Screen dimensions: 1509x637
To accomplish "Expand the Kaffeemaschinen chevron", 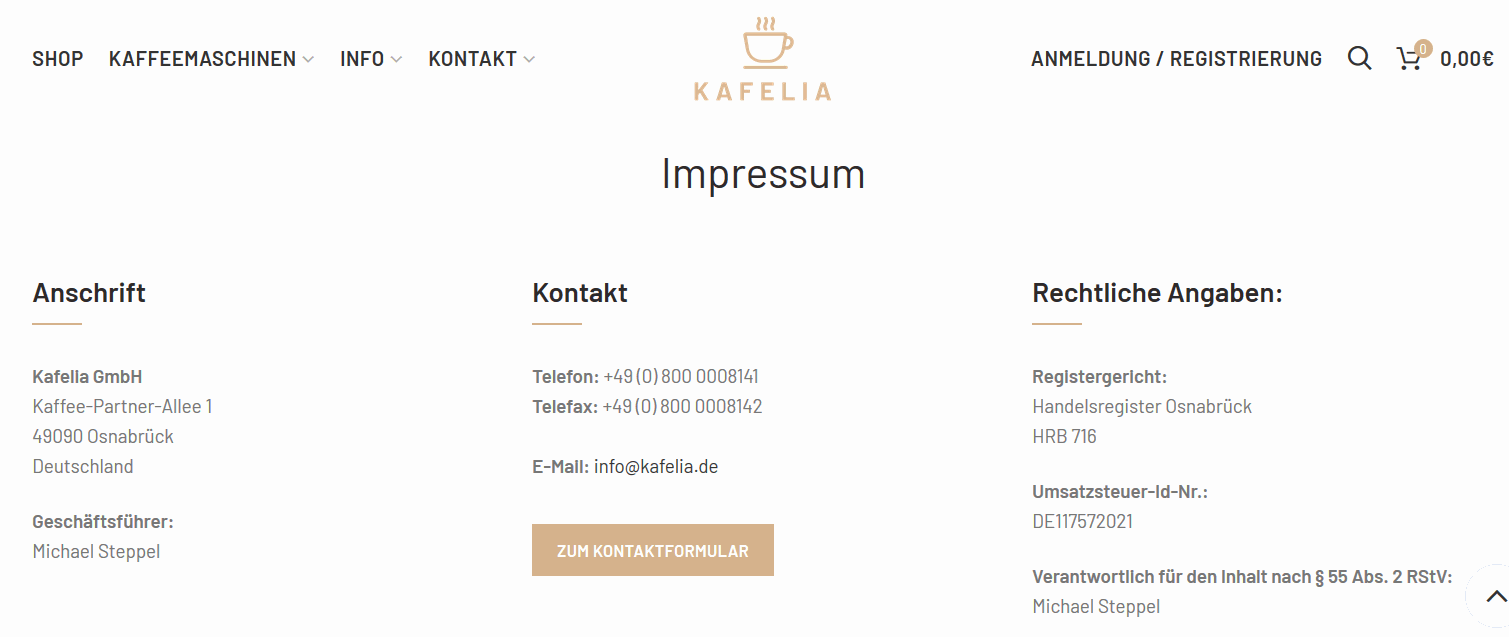I will point(308,60).
